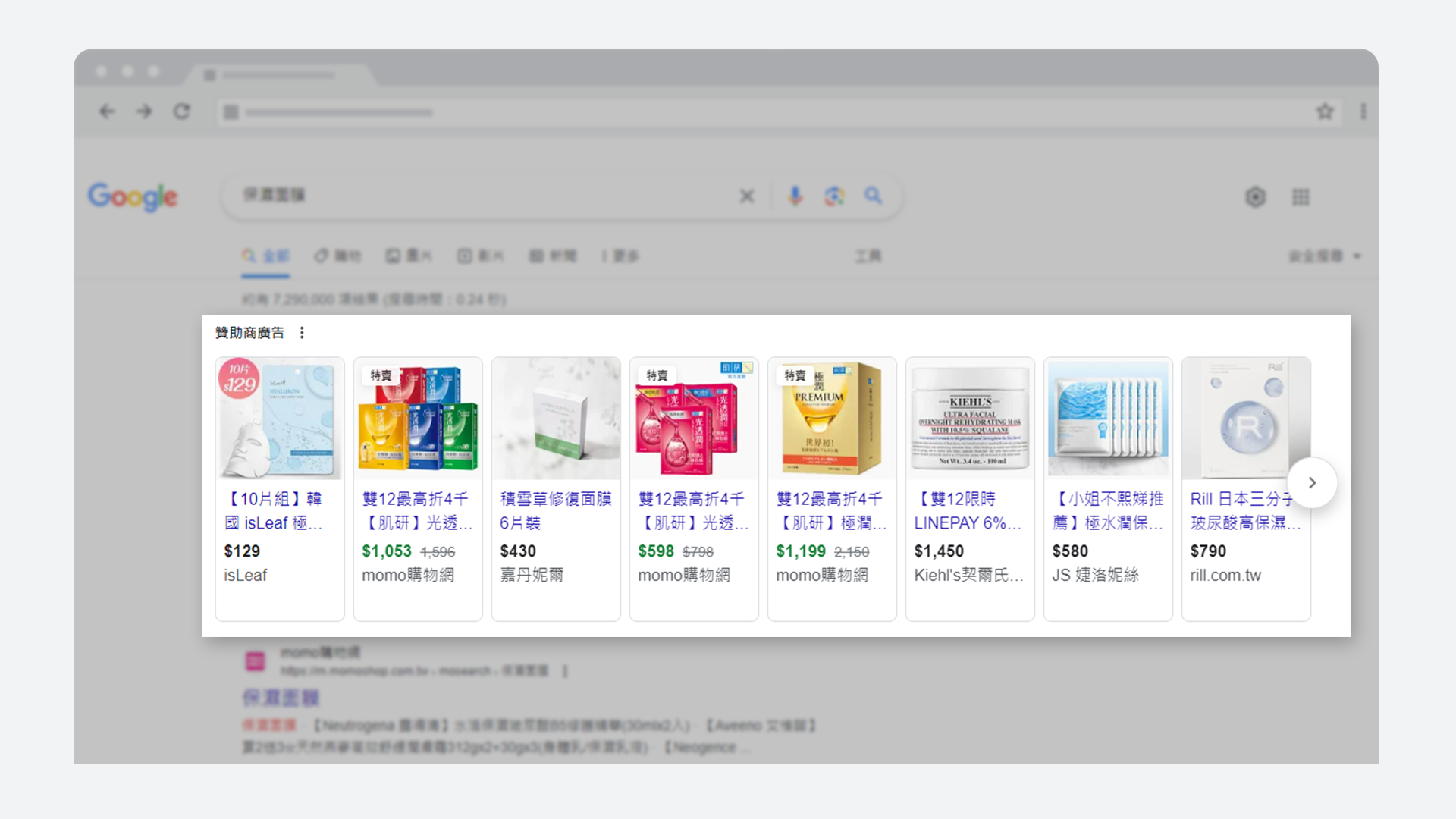
Task: Open the isLeaf $129 mask ad link
Action: tap(274, 510)
